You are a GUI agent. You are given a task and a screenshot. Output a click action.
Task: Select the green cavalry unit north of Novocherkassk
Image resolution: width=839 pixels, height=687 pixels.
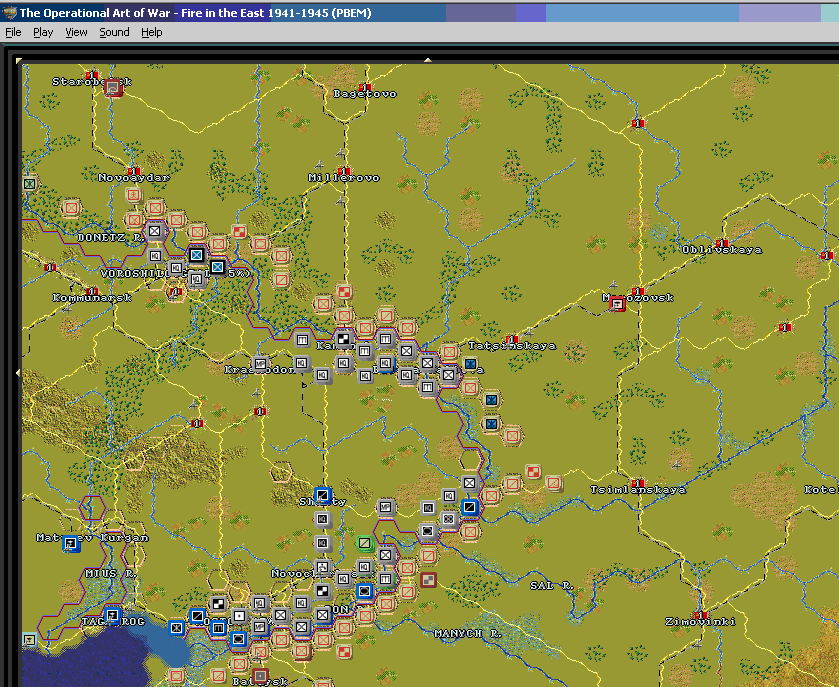[x=364, y=543]
